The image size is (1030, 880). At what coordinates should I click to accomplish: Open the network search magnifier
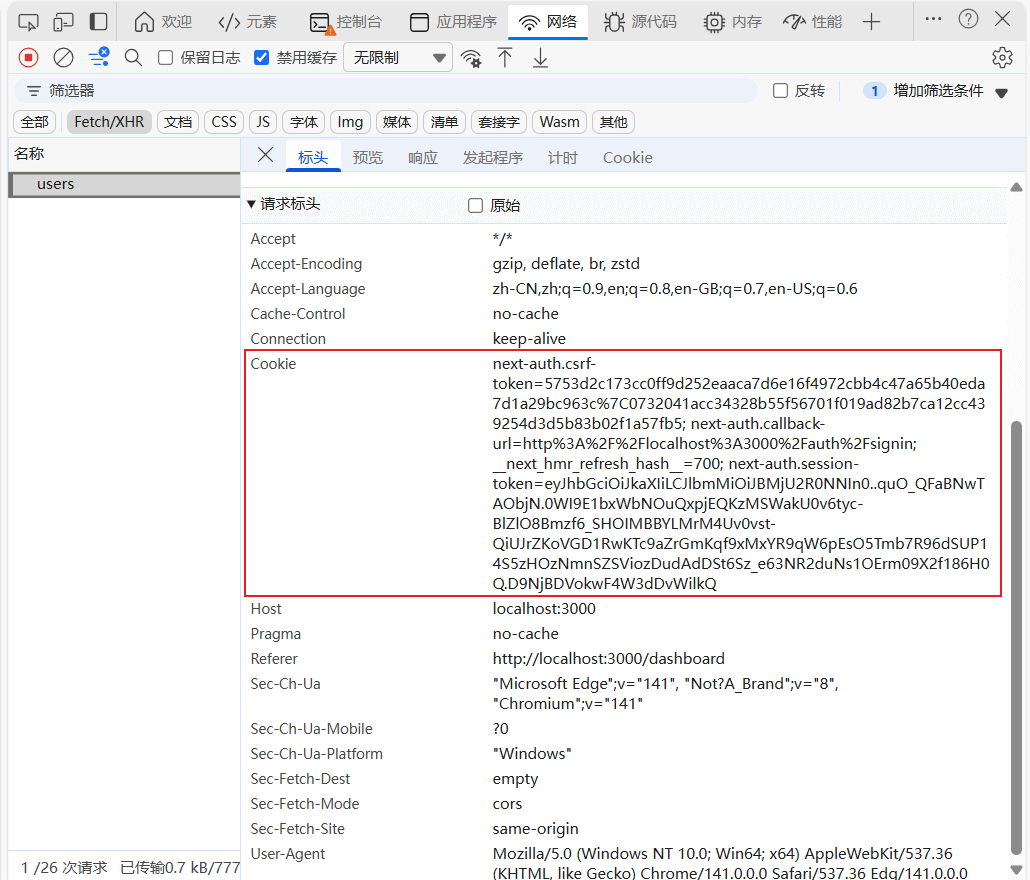pyautogui.click(x=133, y=58)
